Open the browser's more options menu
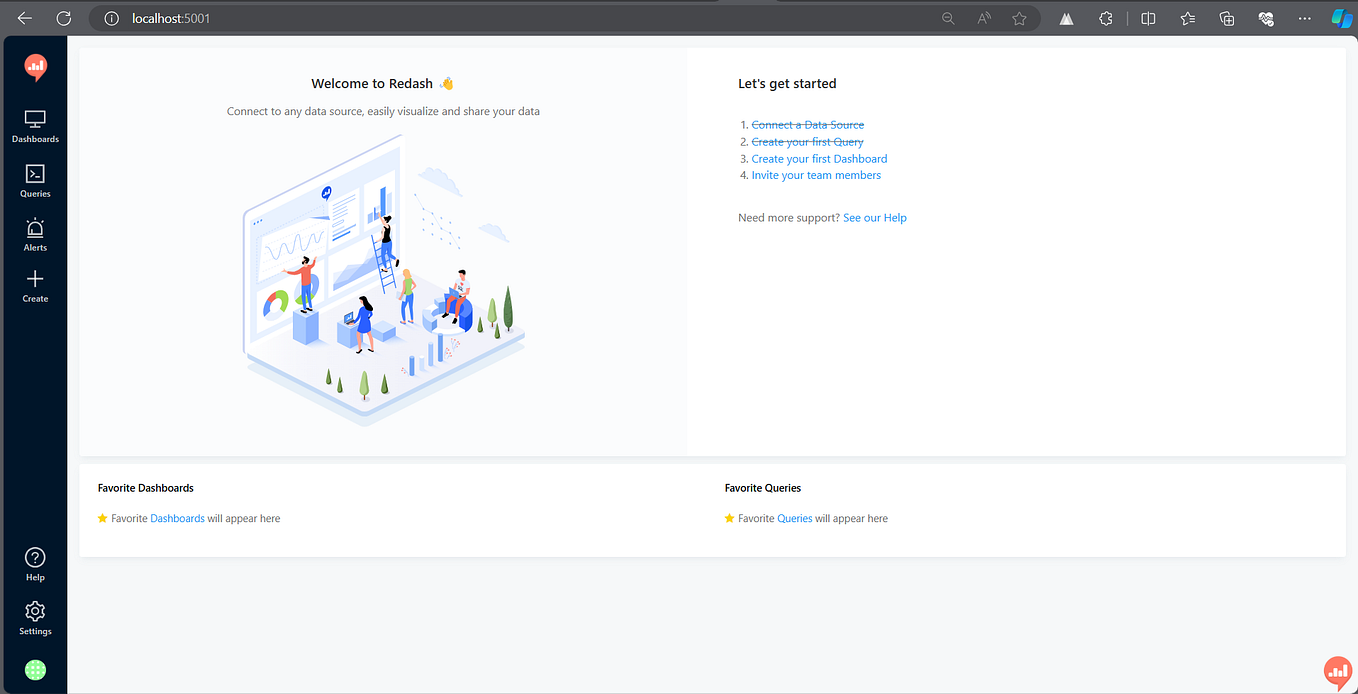1358x694 pixels. pyautogui.click(x=1303, y=17)
